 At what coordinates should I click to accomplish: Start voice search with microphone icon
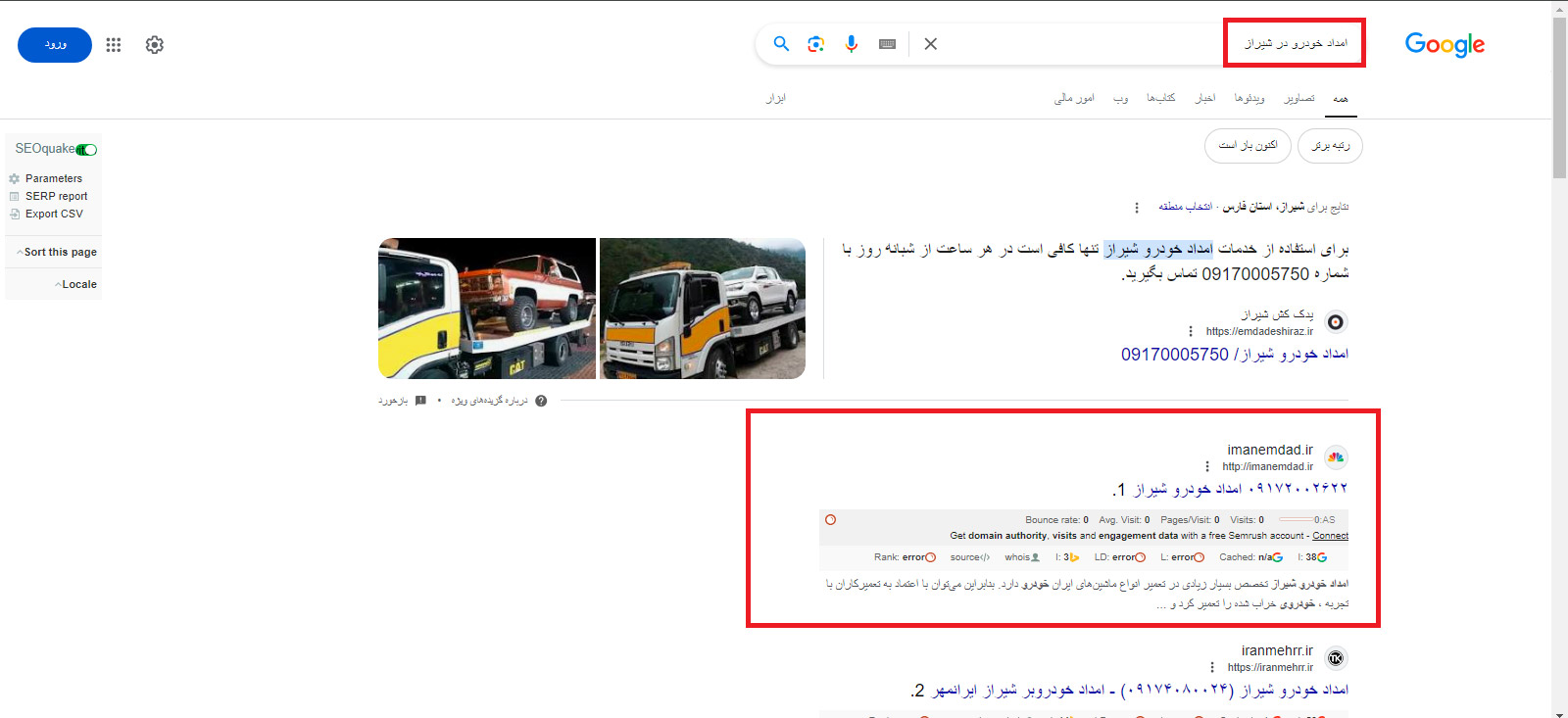[852, 44]
